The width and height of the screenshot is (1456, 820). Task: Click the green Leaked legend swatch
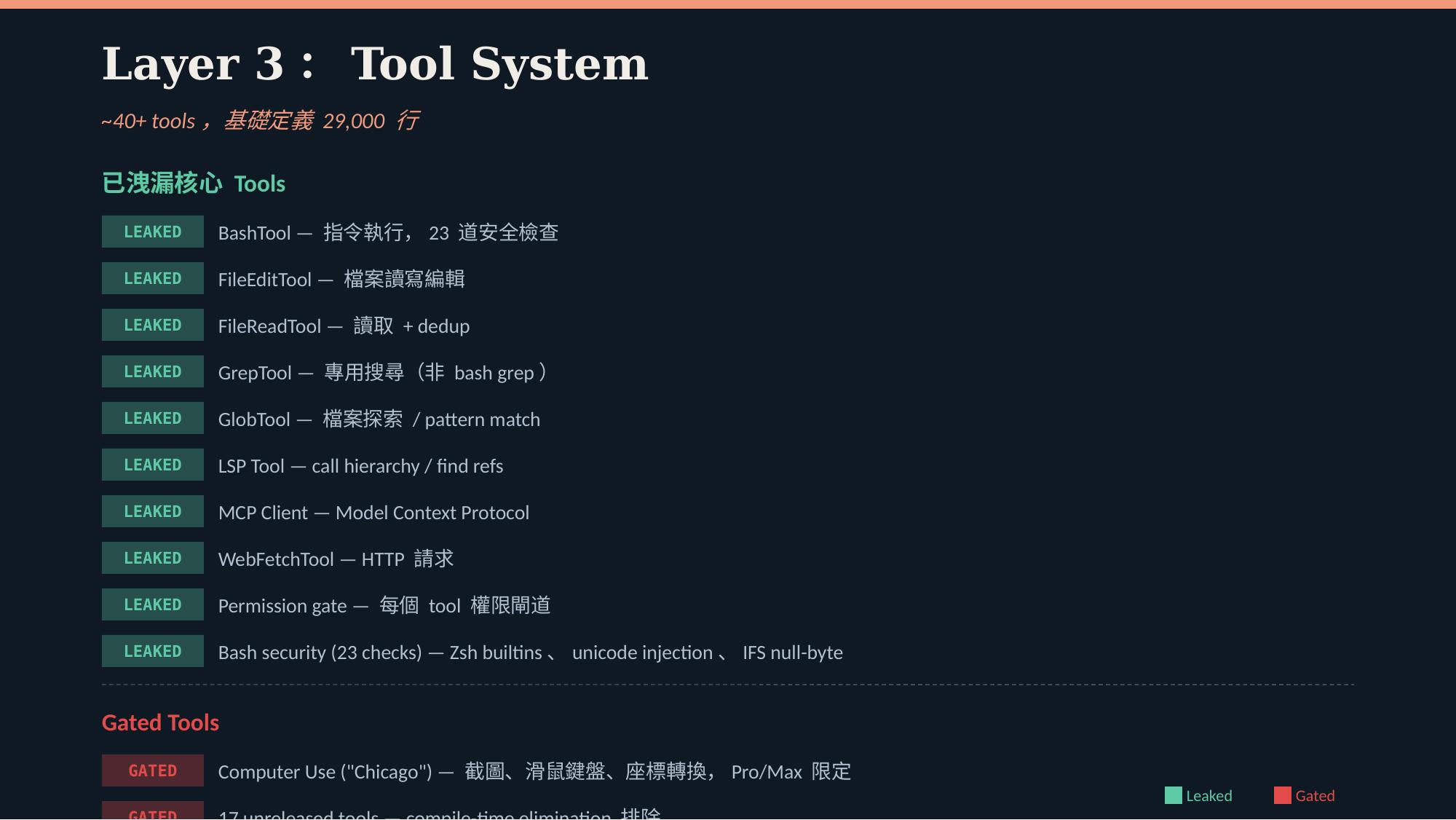[1174, 795]
